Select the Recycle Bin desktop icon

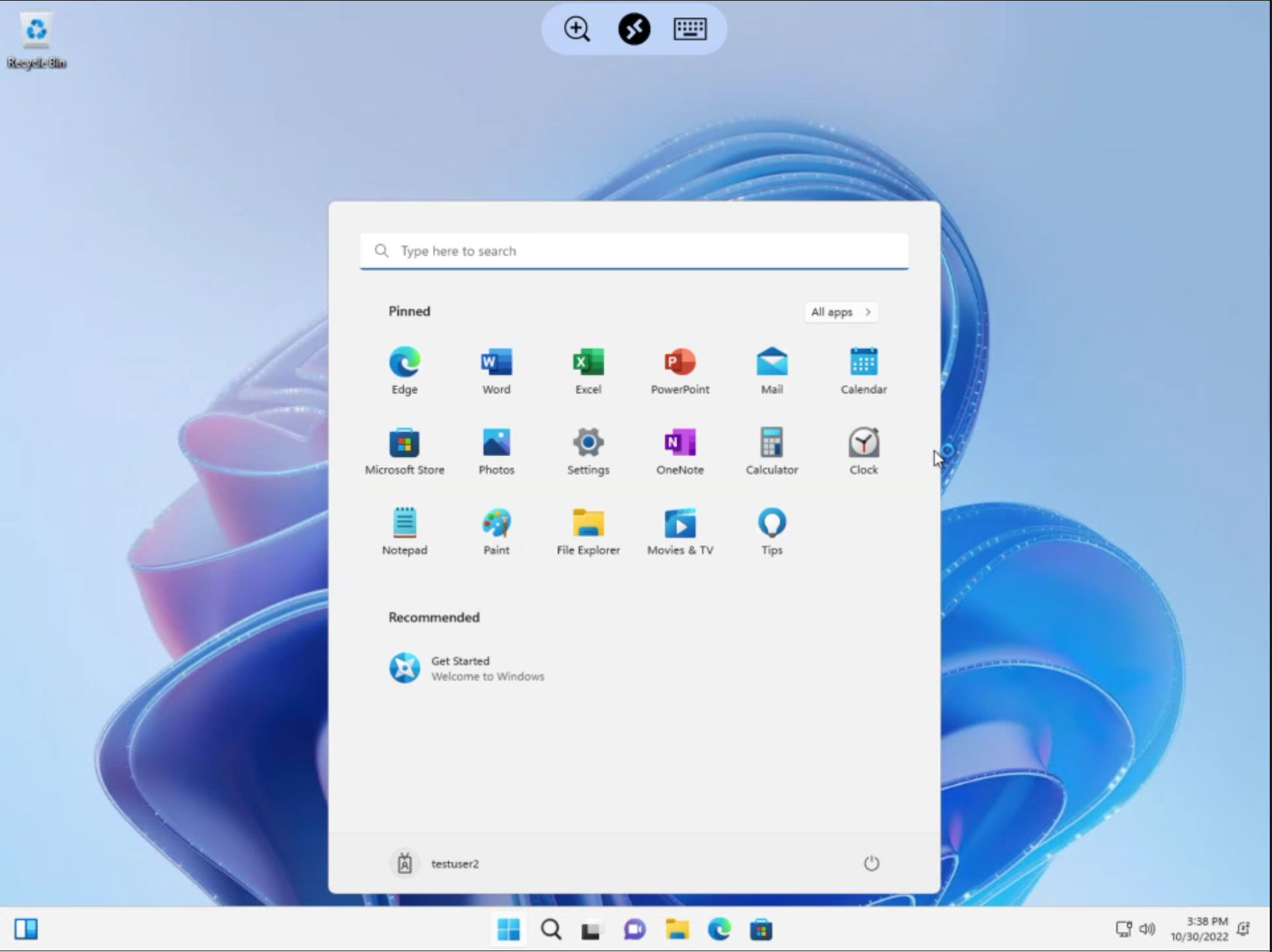(x=36, y=42)
